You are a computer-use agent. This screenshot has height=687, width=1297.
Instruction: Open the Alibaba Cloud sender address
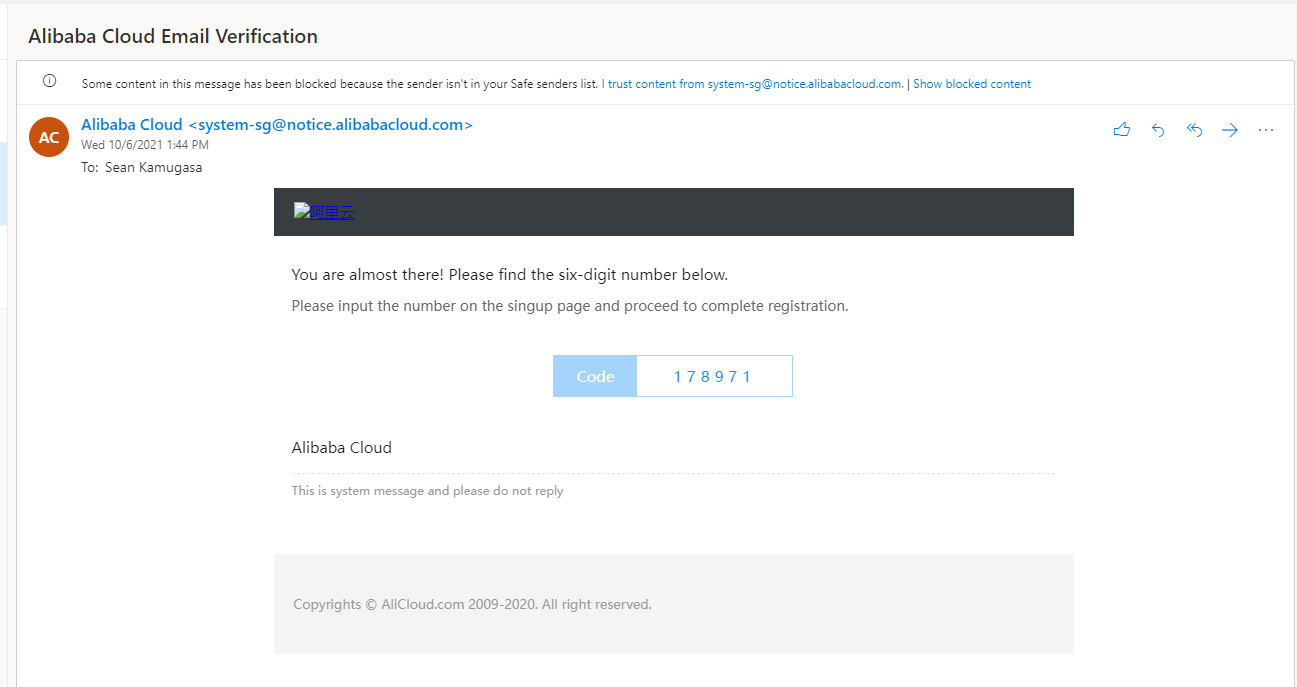(276, 125)
